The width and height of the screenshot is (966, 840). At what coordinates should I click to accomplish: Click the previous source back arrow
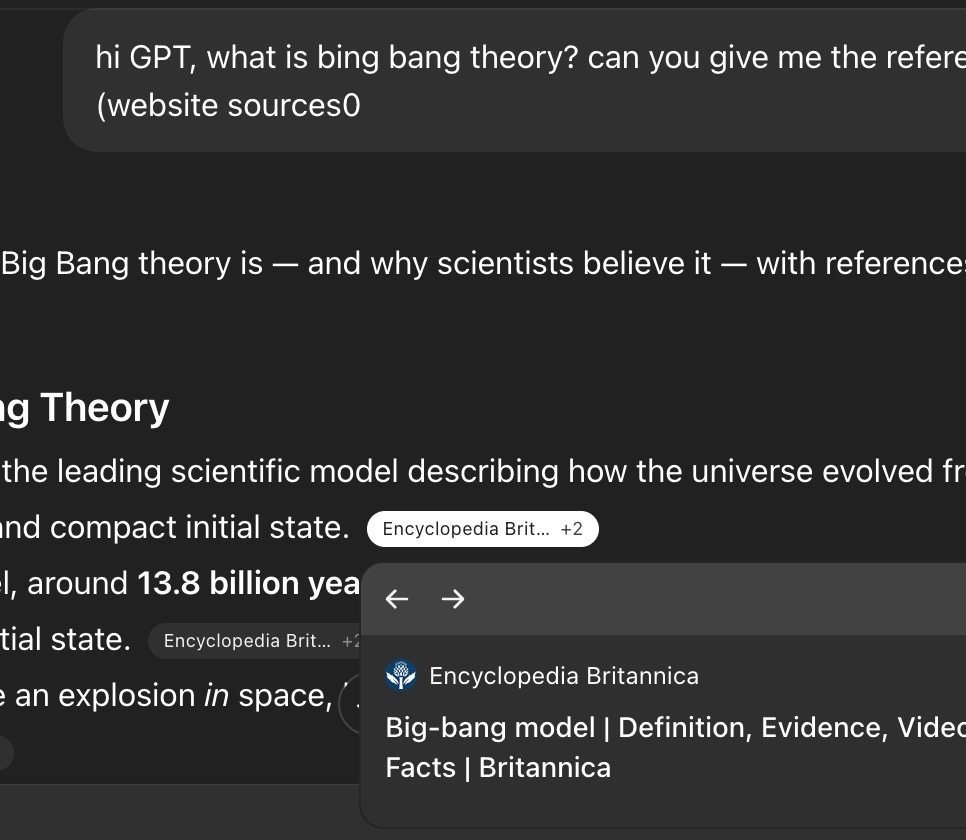(x=397, y=599)
